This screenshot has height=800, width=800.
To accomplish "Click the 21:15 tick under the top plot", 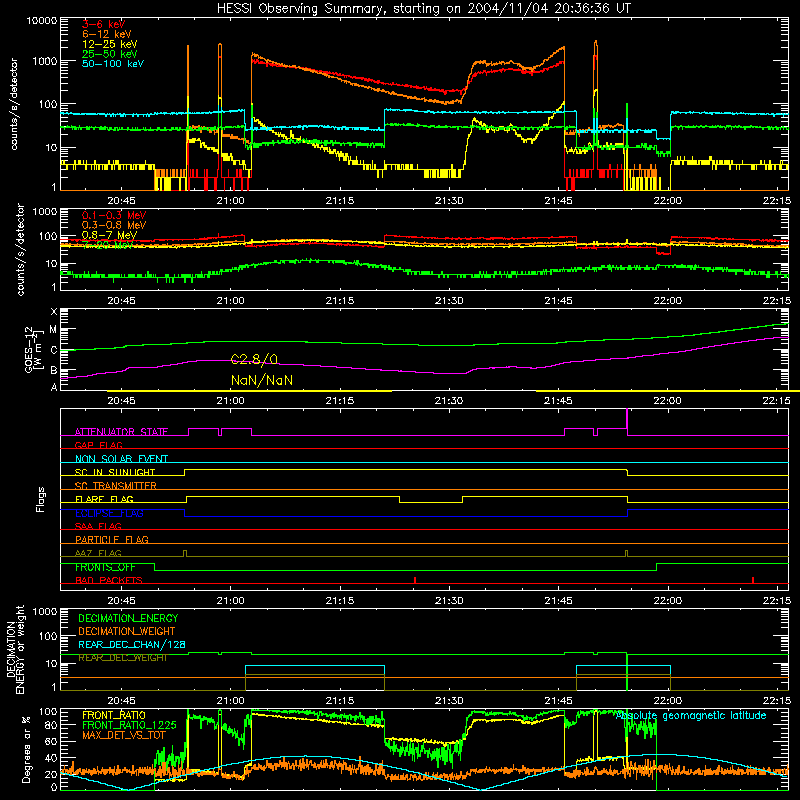I will pyautogui.click(x=340, y=201).
